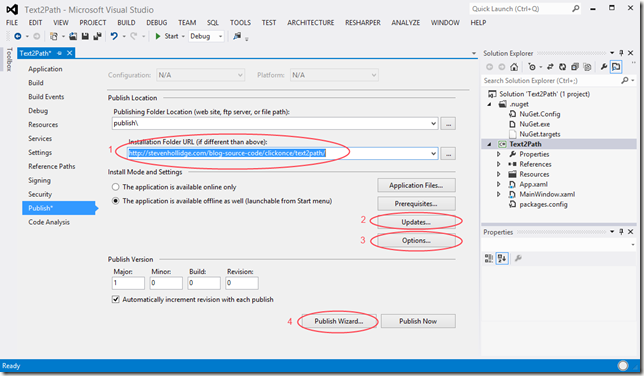Switch to the Code Analysis page
This screenshot has width=644, height=376.
click(49, 222)
